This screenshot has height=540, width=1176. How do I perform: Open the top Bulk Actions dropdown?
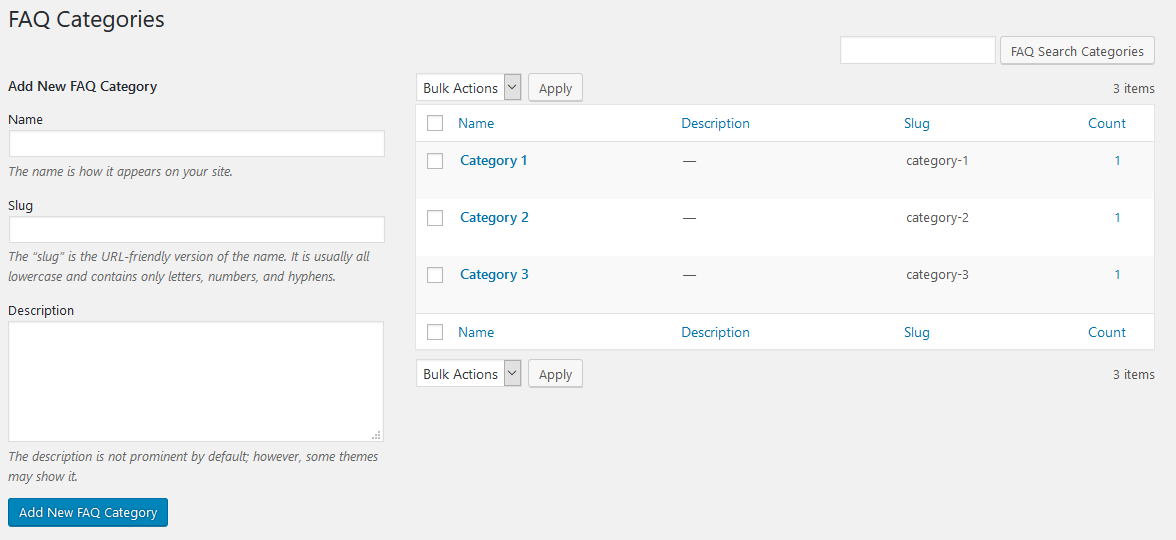point(469,88)
